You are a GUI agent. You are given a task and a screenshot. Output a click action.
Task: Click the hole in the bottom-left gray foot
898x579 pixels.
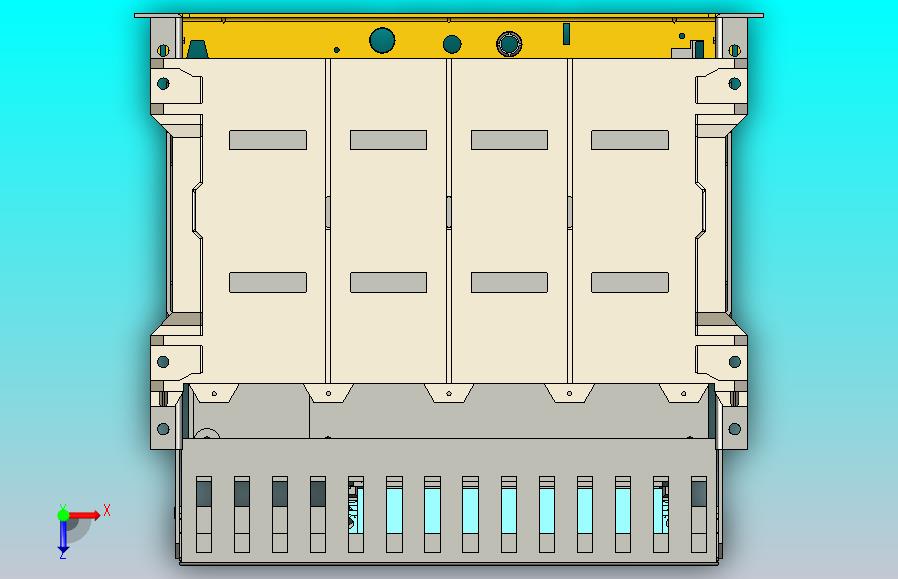click(x=163, y=429)
